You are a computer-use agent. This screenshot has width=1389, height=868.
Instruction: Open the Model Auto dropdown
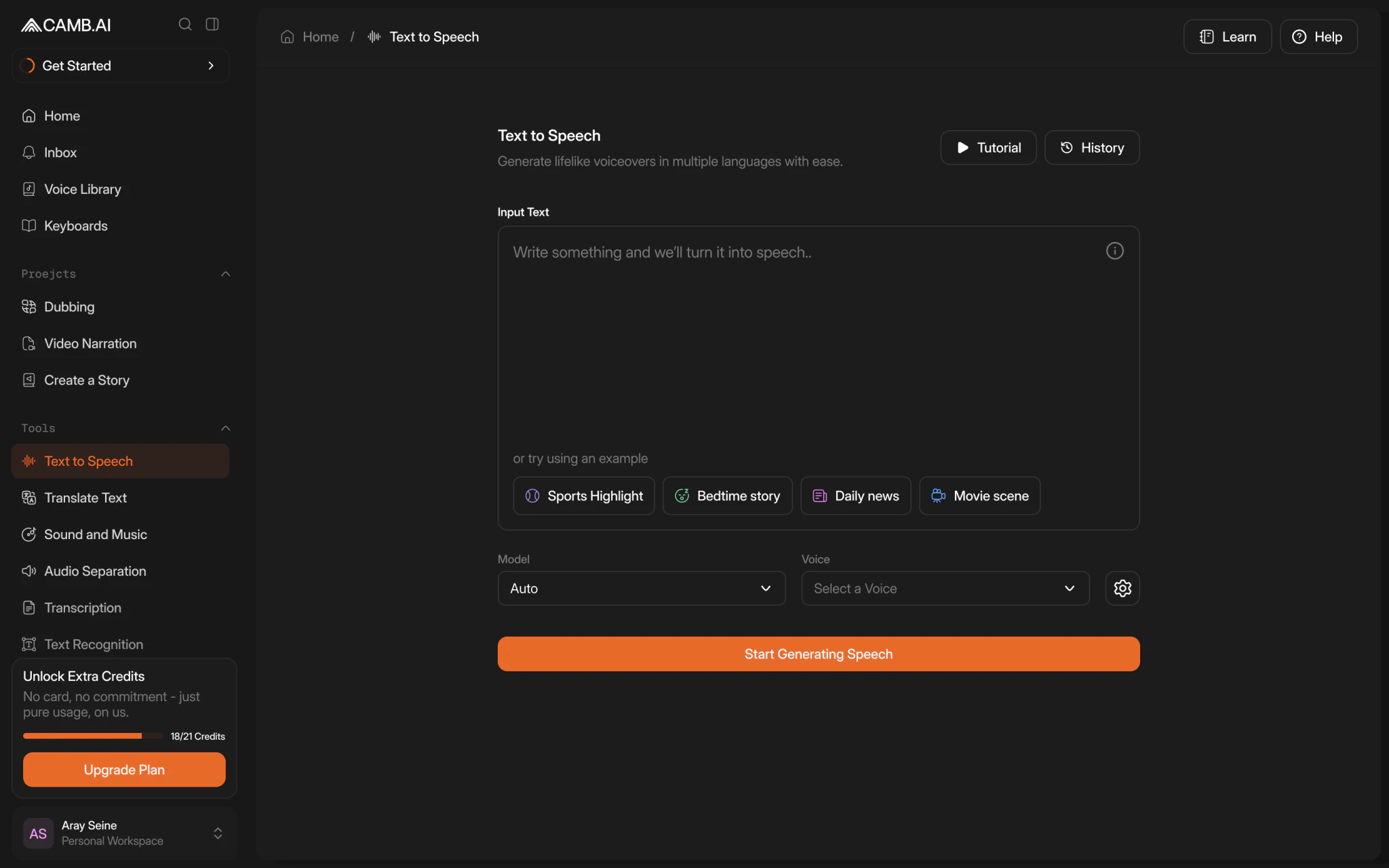(x=642, y=589)
